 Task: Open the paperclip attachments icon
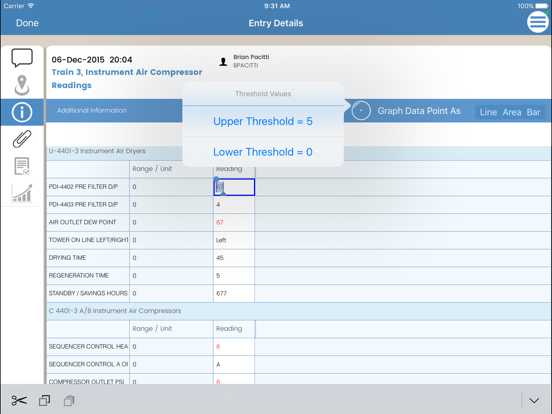pos(22,139)
